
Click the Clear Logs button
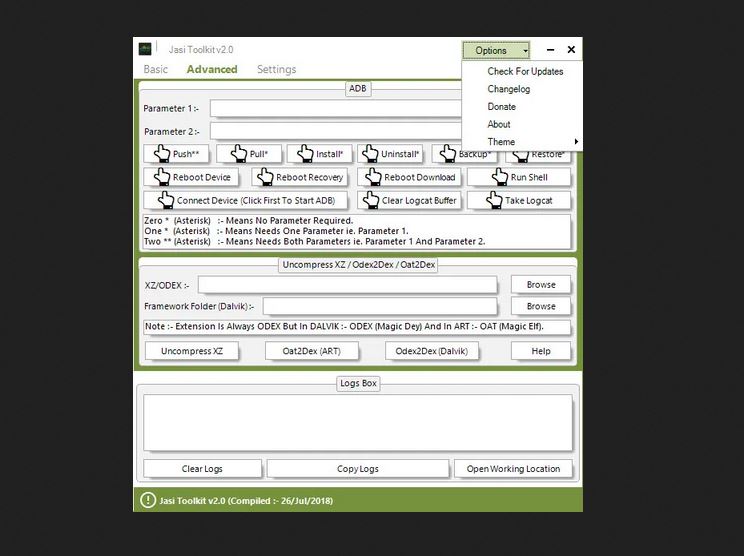point(202,469)
